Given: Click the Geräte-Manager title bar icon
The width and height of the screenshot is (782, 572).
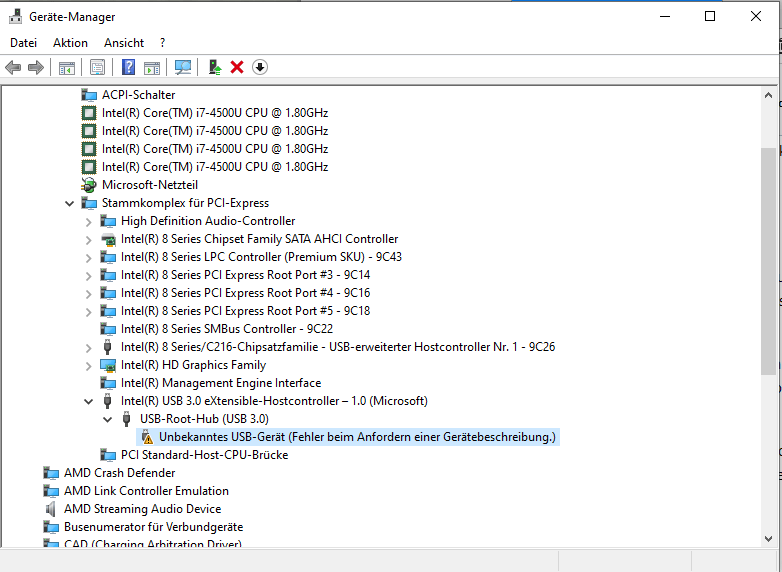Looking at the screenshot, I should (16, 16).
